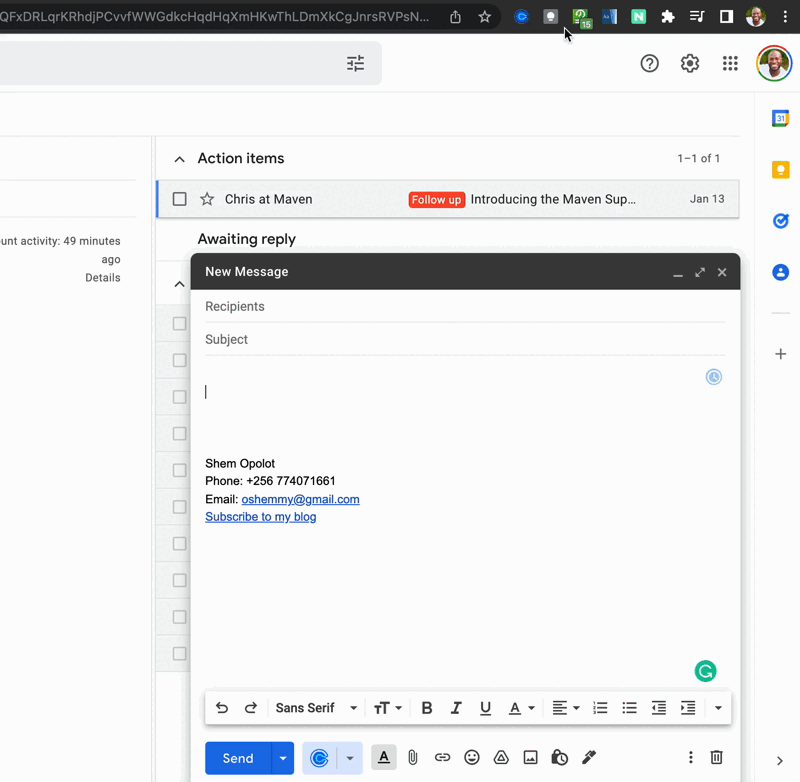Image resolution: width=800 pixels, height=782 pixels.
Task: Open the text color picker
Action: 521,708
